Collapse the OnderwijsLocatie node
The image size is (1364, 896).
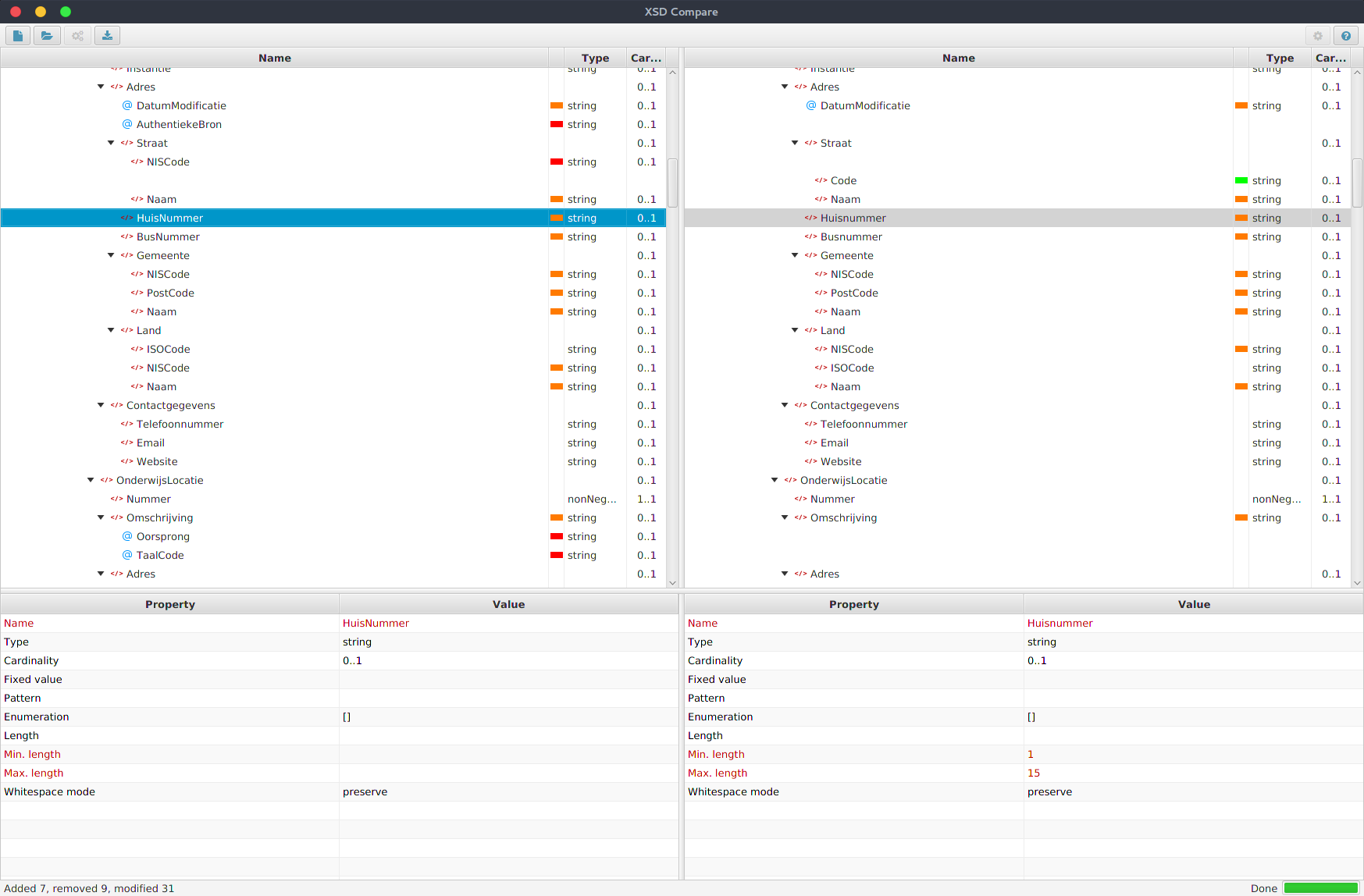coord(90,480)
